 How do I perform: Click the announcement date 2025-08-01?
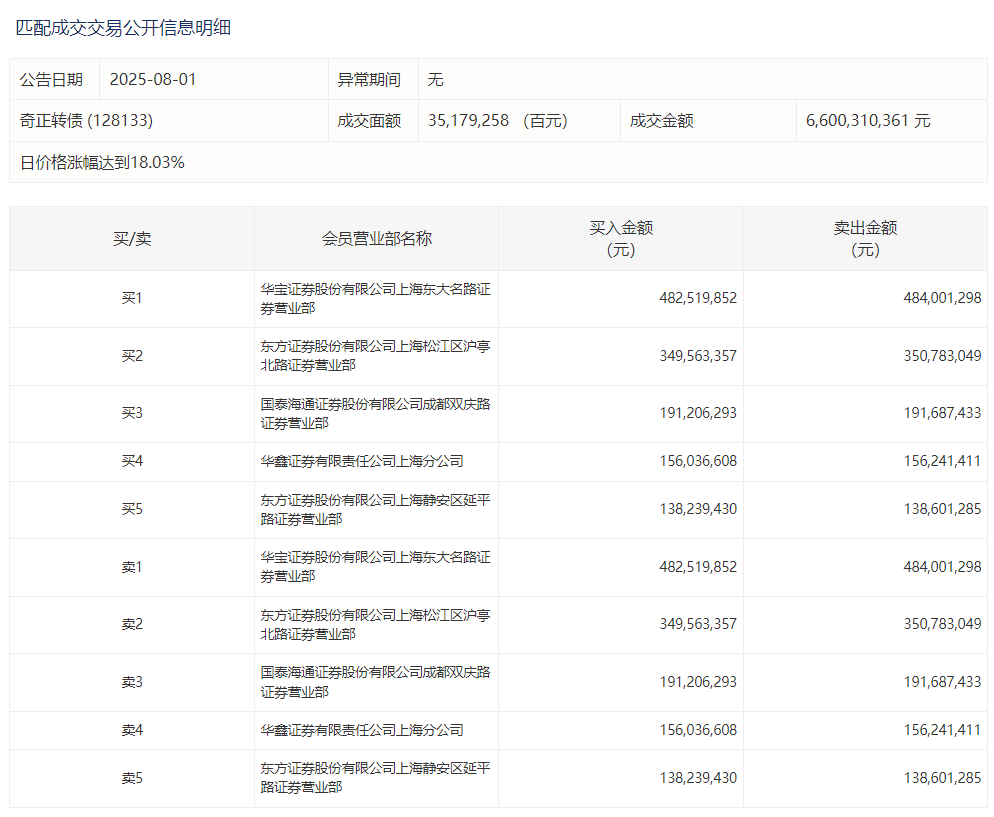(153, 79)
